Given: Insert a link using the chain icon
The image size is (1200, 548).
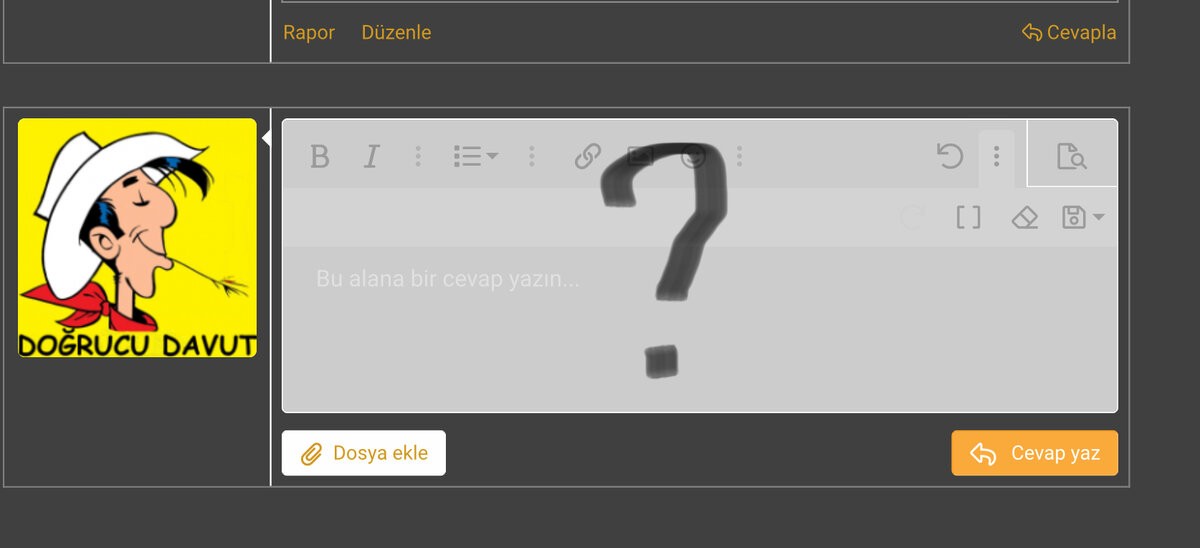Looking at the screenshot, I should 587,156.
